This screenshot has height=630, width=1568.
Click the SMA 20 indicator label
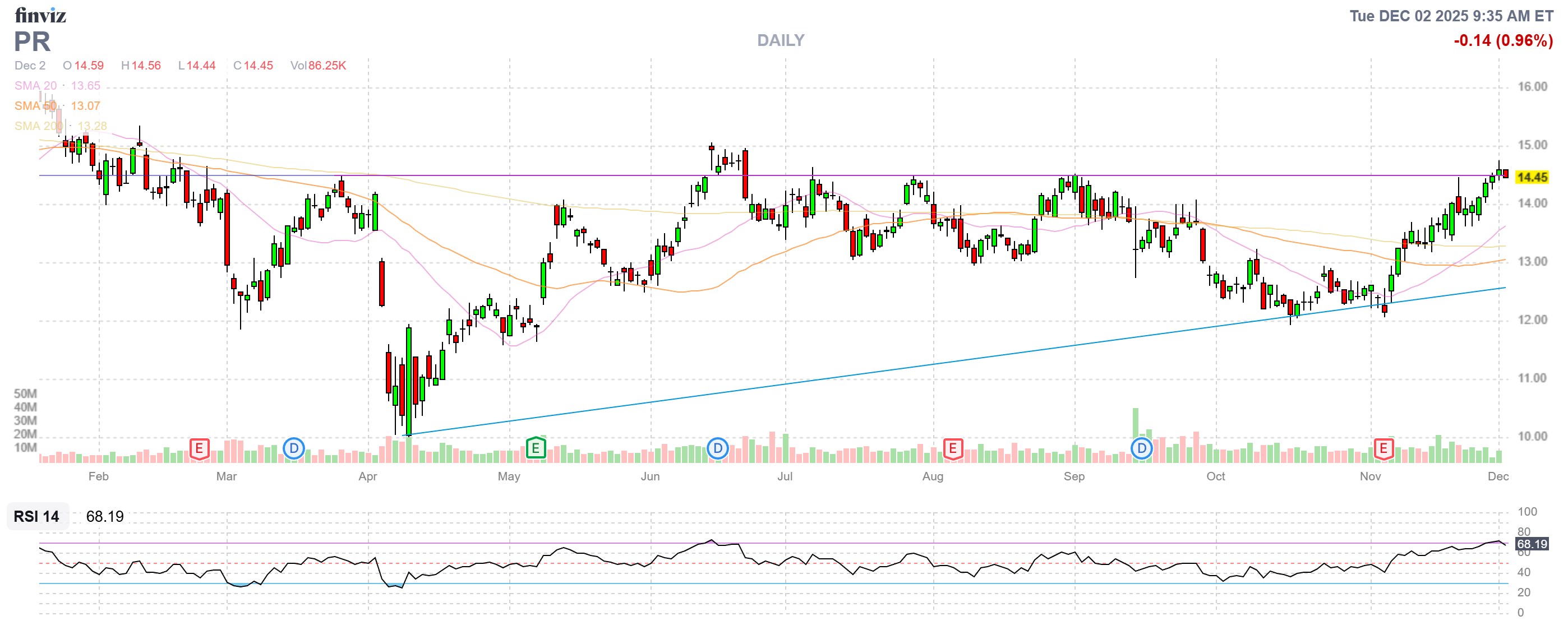click(35, 86)
